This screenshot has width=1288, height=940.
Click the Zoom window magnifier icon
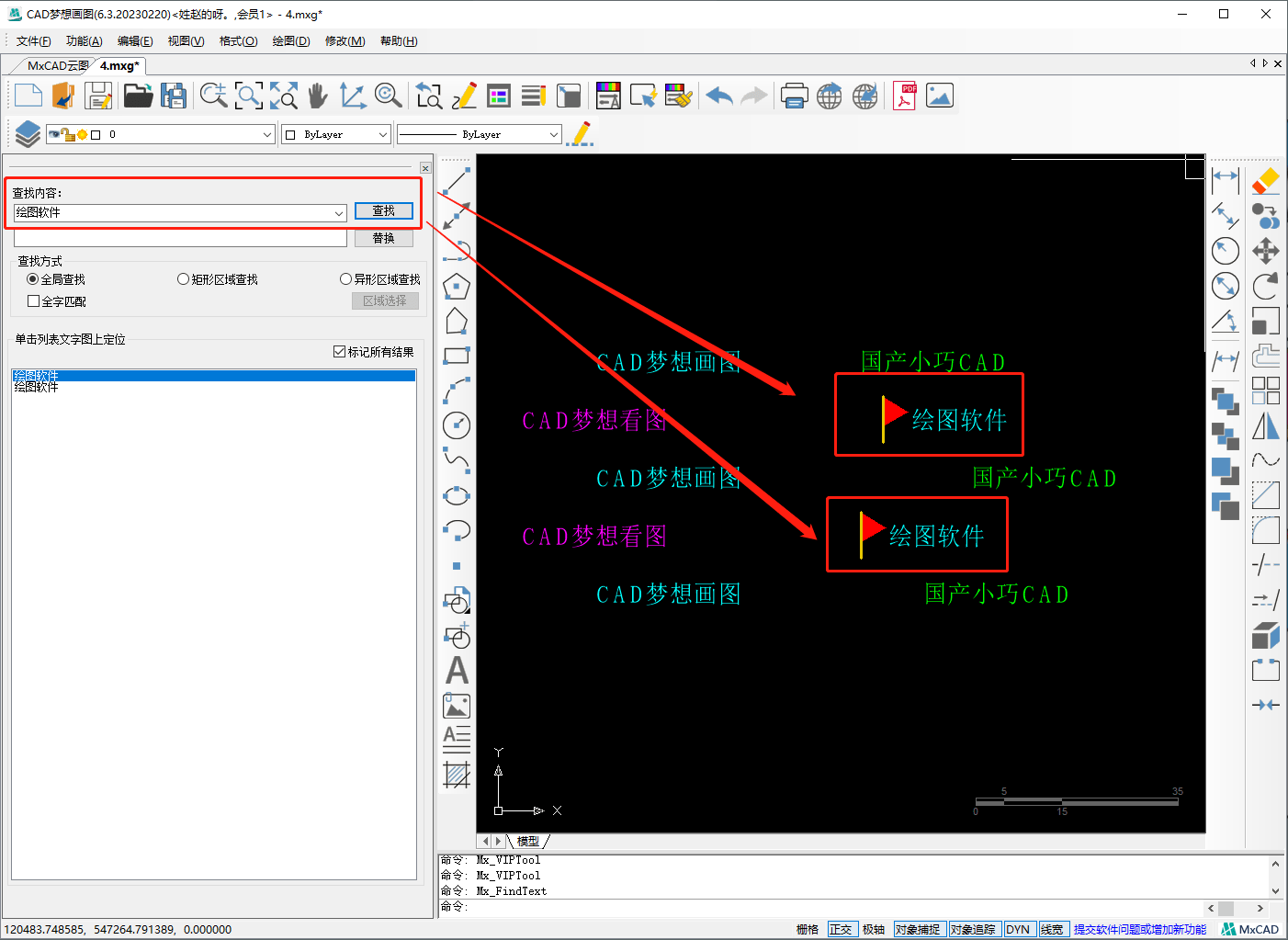coord(249,96)
